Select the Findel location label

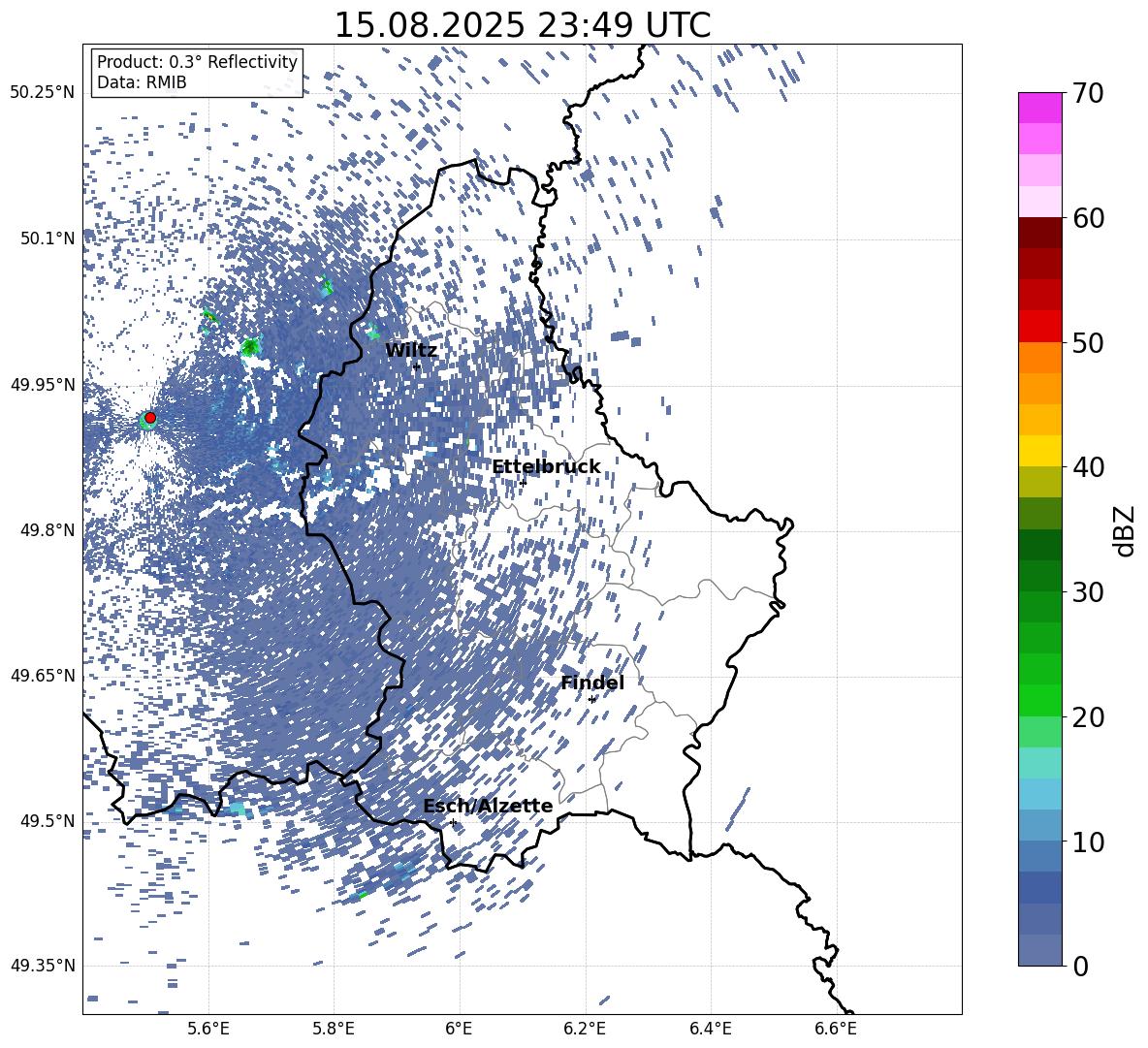coord(592,683)
